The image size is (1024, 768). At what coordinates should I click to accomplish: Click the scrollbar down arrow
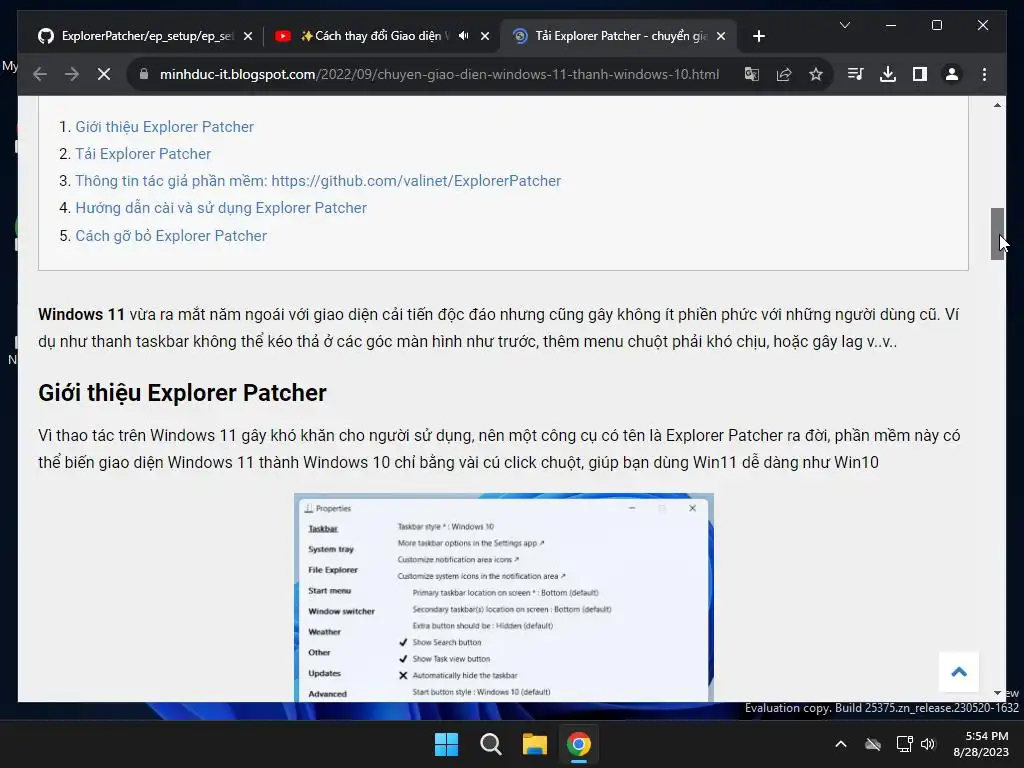(997, 693)
